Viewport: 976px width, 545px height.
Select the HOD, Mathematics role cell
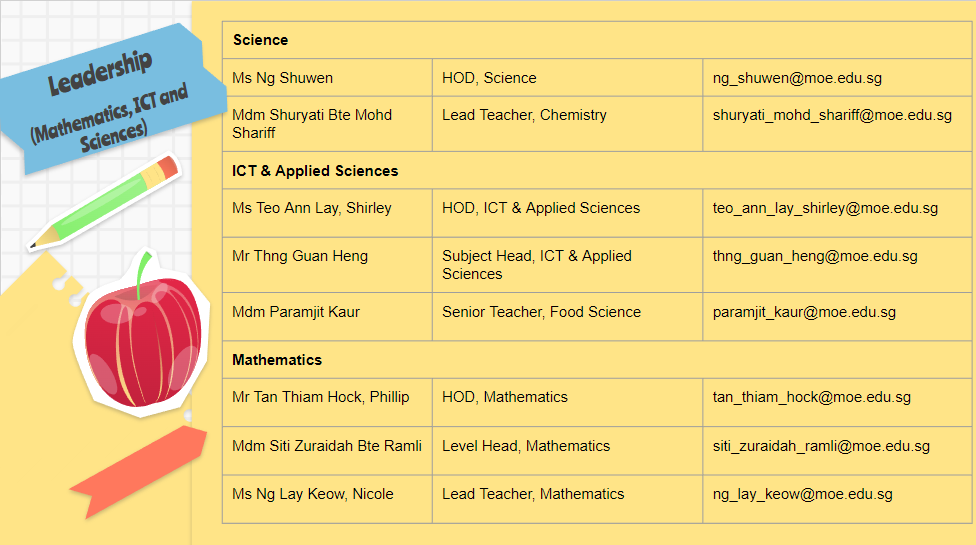point(505,397)
